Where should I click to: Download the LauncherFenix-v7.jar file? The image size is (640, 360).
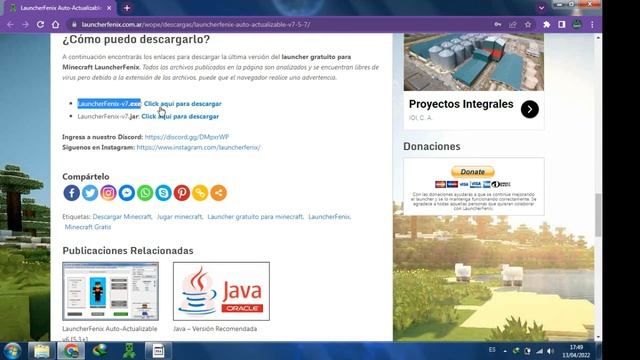(x=180, y=116)
